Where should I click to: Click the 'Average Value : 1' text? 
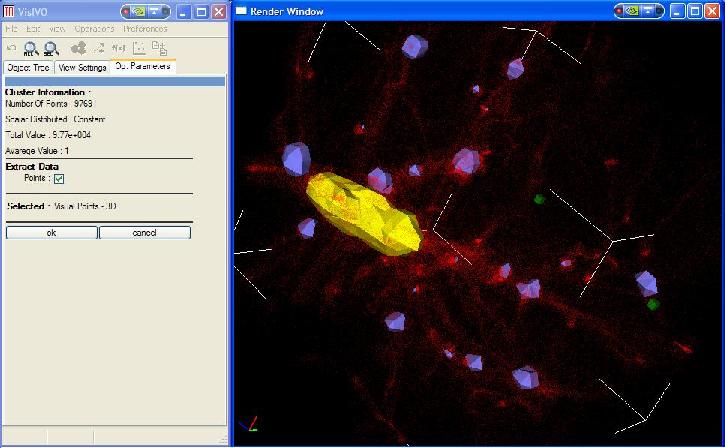coord(37,151)
